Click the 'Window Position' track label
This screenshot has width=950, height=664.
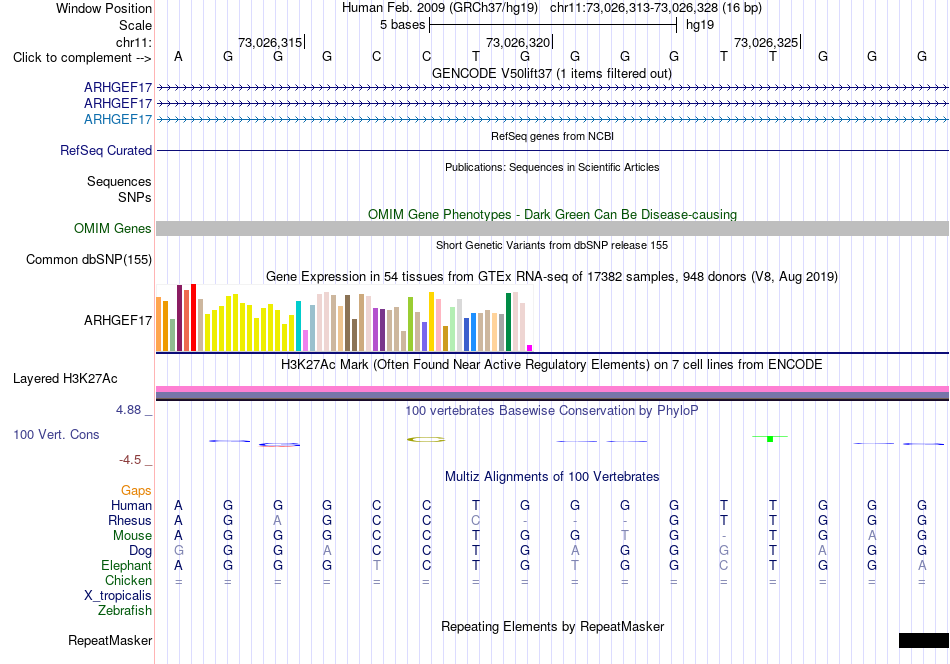click(104, 8)
